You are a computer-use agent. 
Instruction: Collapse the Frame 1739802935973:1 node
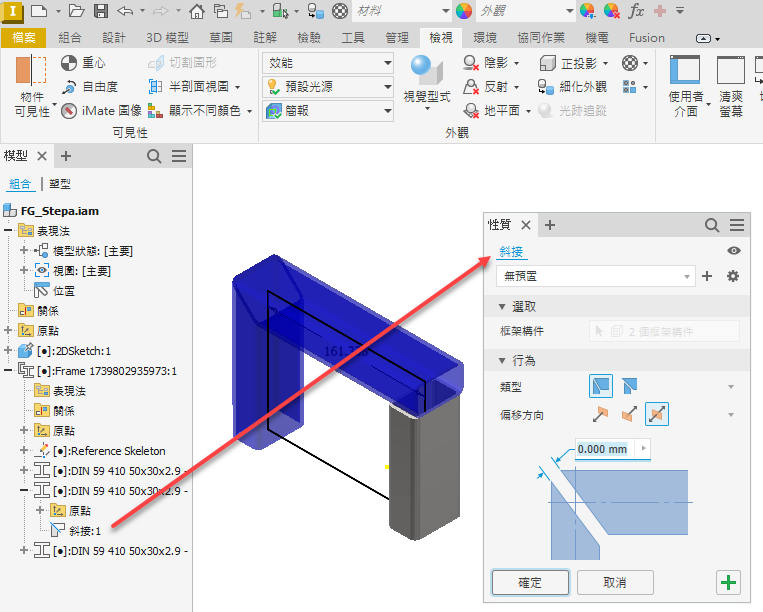coord(8,371)
